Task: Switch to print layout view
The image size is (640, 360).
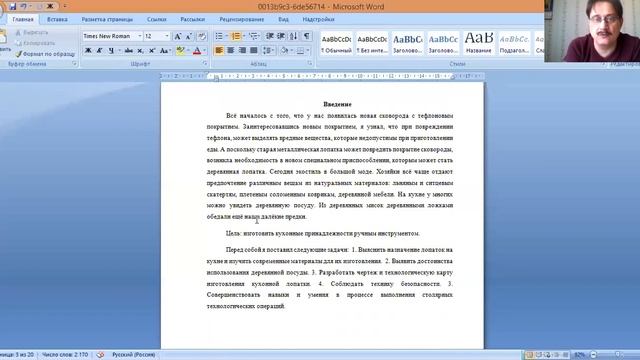Action: pyautogui.click(x=529, y=355)
